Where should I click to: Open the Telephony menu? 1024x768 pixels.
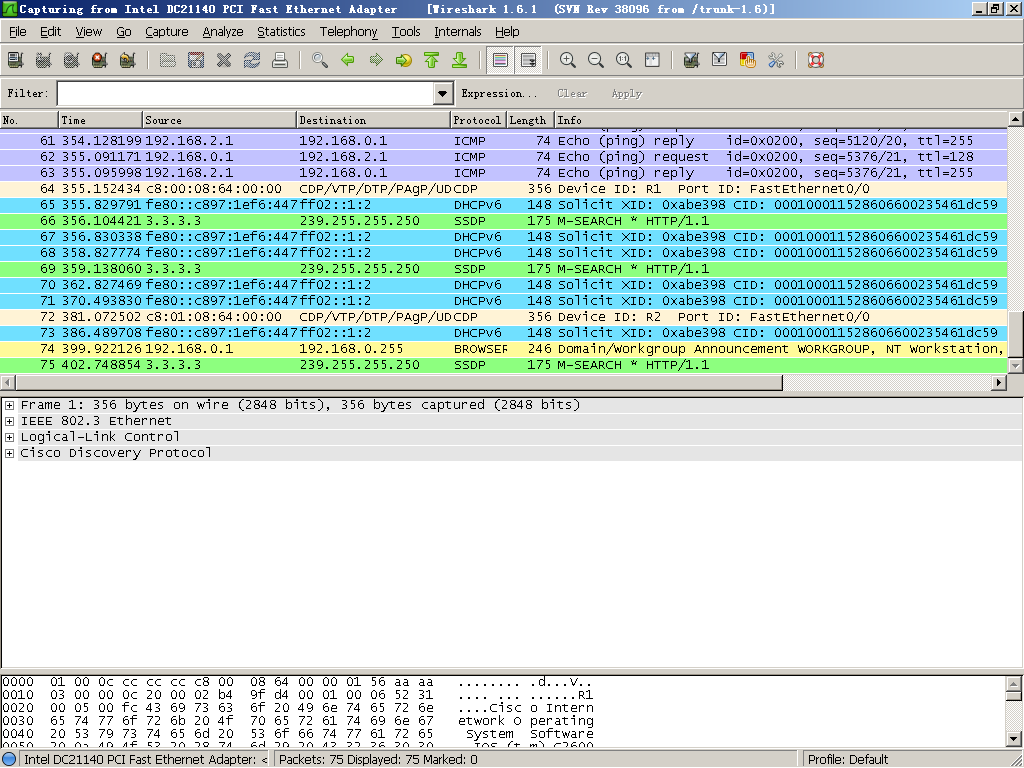point(348,31)
